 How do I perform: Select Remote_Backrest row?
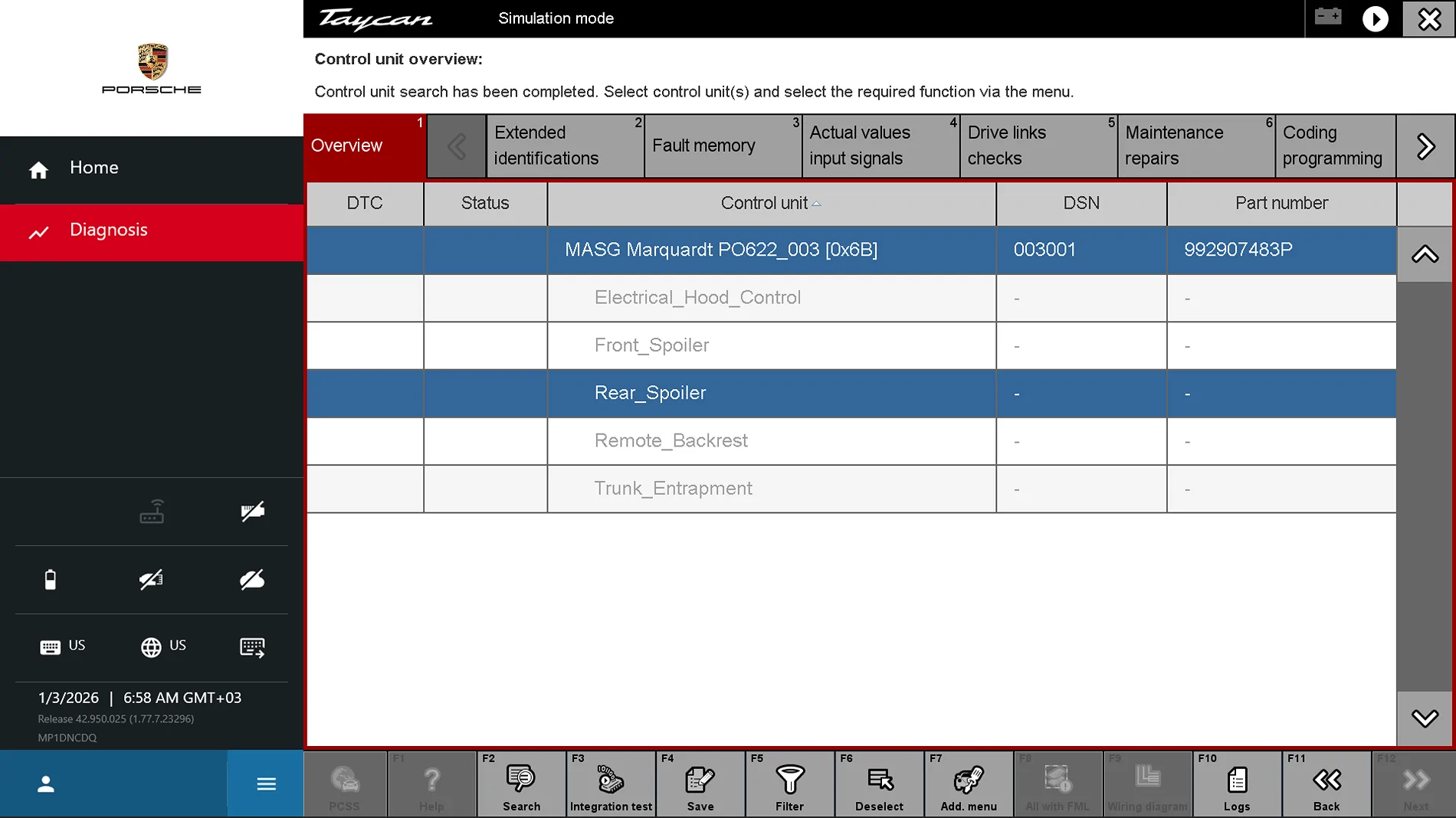851,441
